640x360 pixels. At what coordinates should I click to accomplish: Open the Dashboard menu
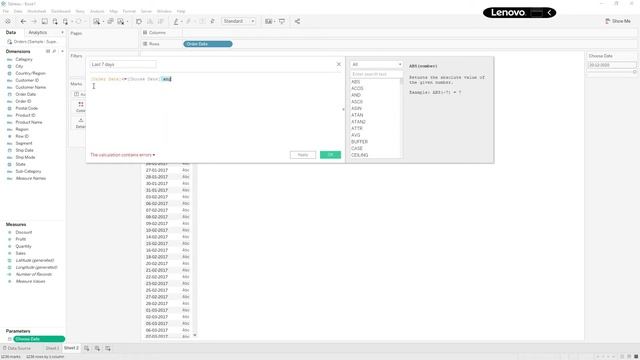pos(60,11)
